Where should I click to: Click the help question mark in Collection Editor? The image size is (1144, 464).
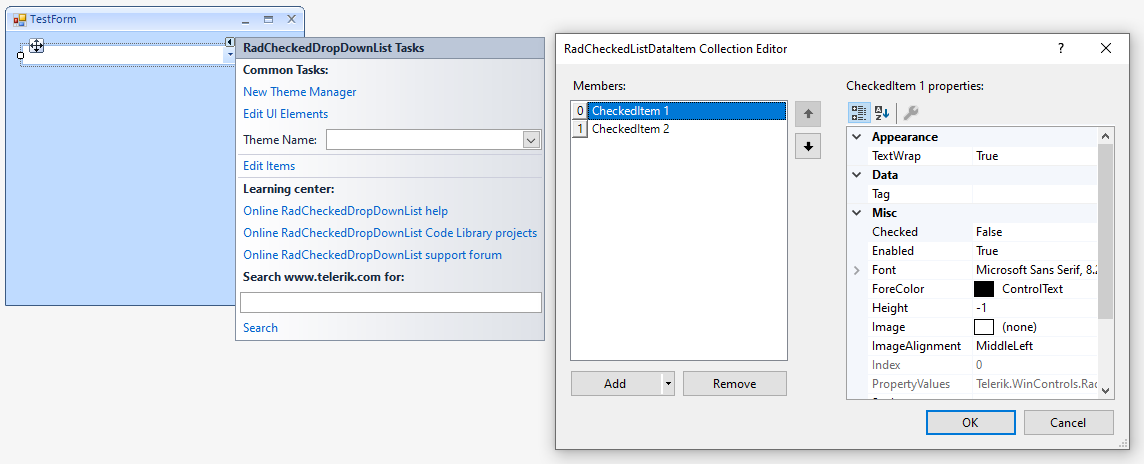point(1061,49)
